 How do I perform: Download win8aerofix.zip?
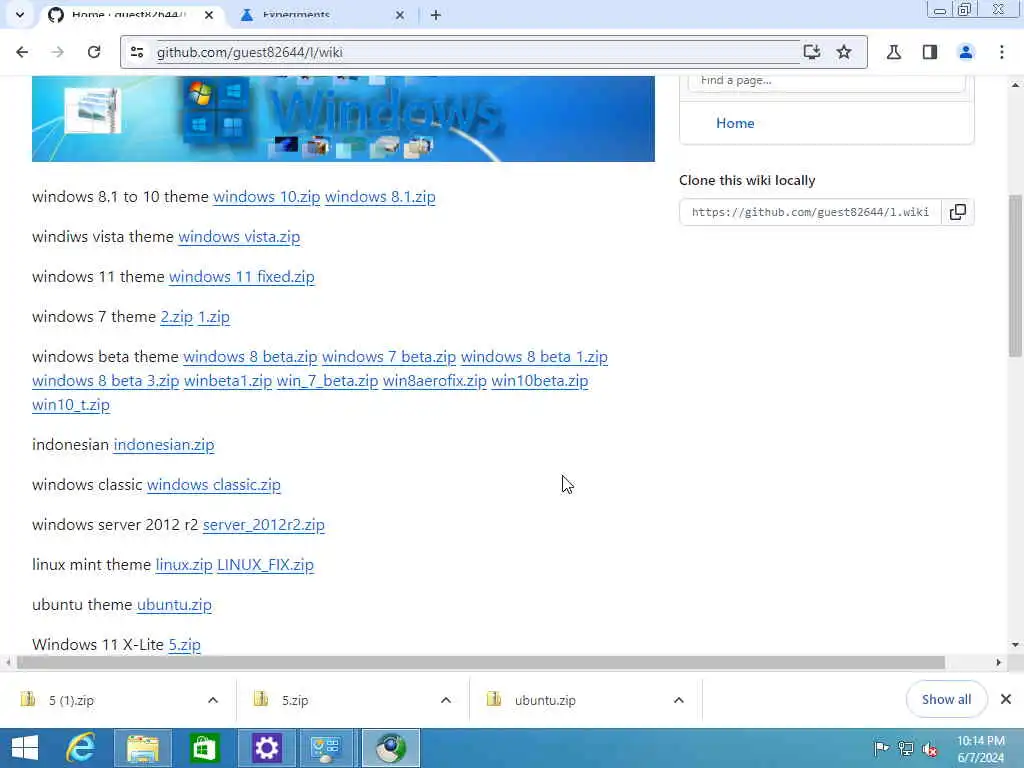coord(434,381)
